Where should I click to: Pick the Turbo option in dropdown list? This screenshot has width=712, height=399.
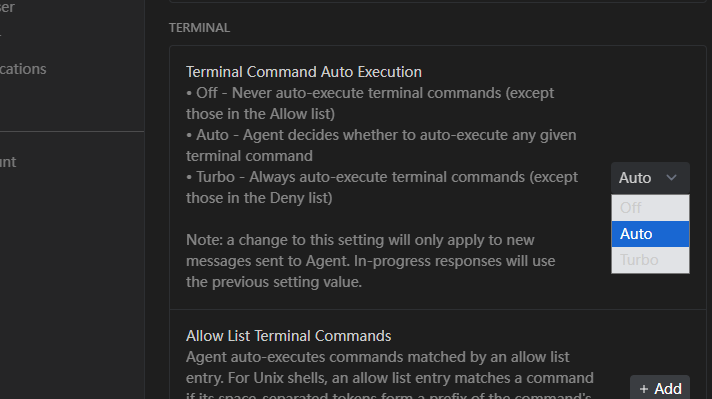(650, 260)
